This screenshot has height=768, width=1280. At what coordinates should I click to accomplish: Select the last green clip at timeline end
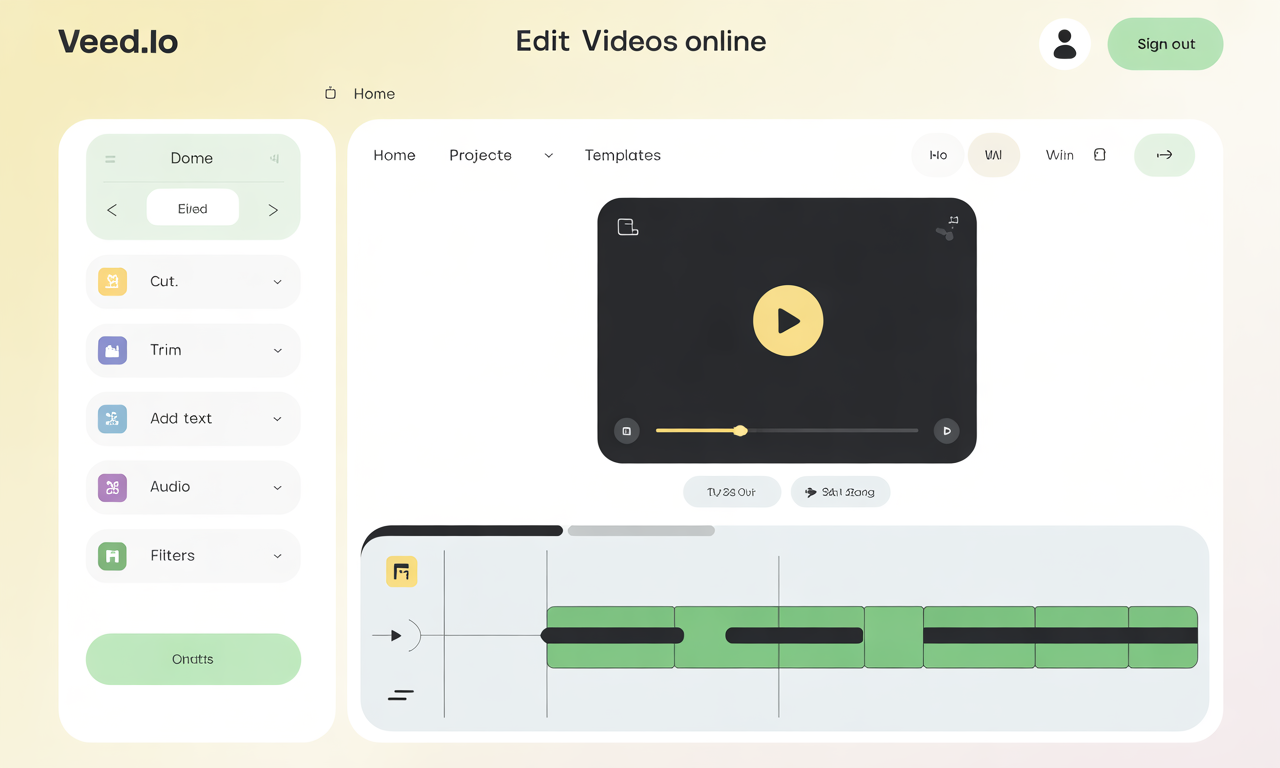pyautogui.click(x=1163, y=637)
